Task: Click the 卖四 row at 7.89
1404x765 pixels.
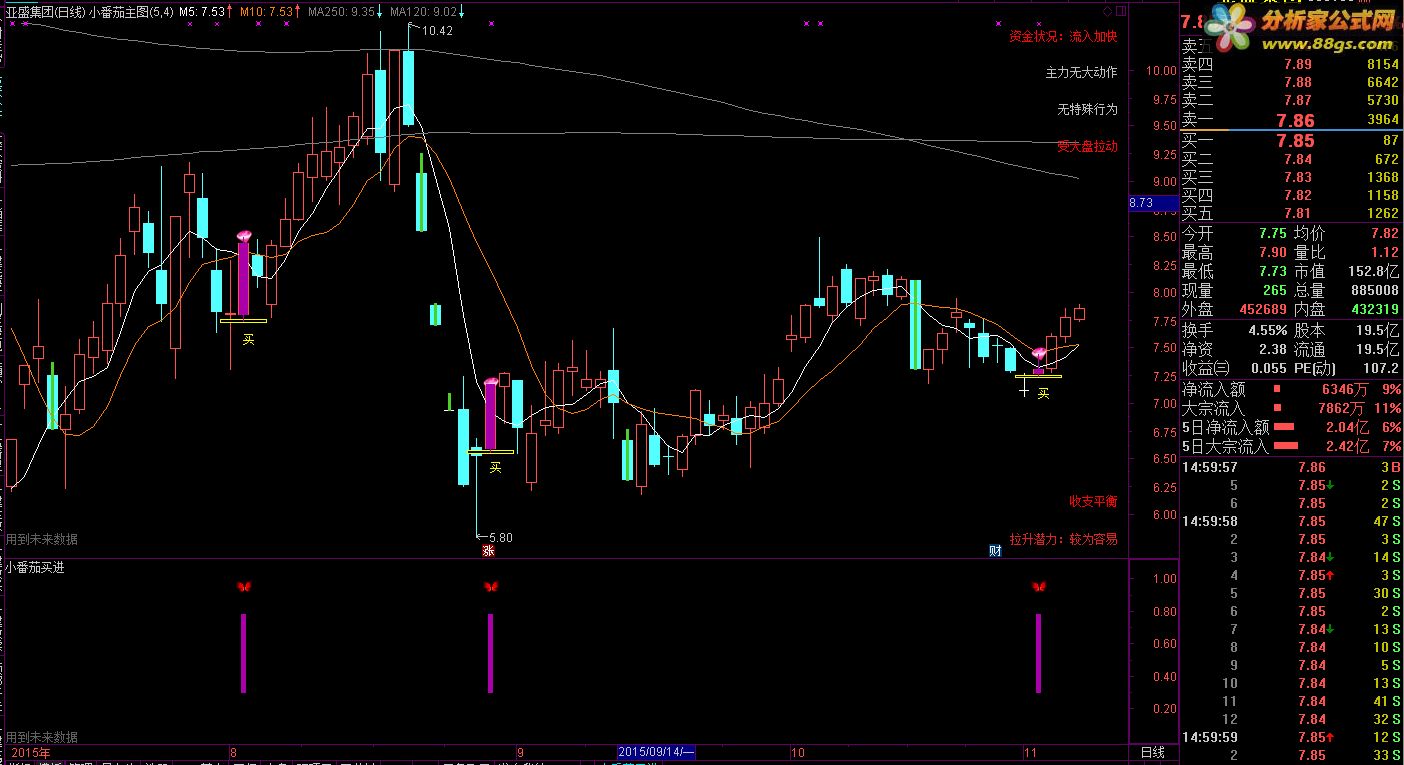Action: coord(1291,64)
